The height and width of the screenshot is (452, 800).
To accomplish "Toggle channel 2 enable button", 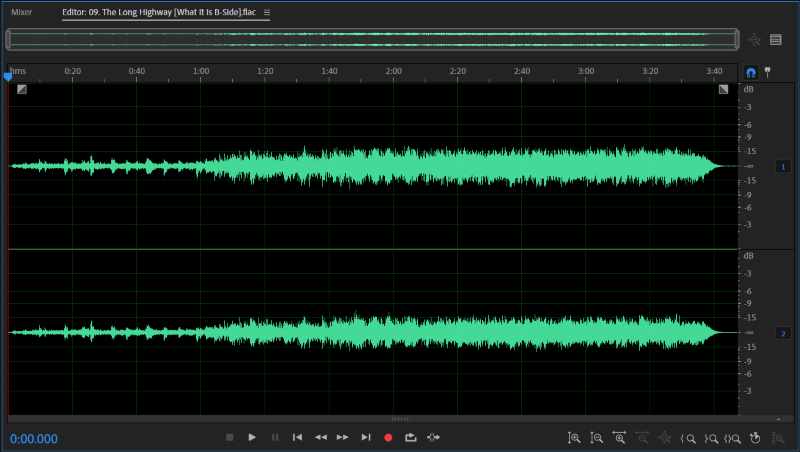I will coord(783,333).
